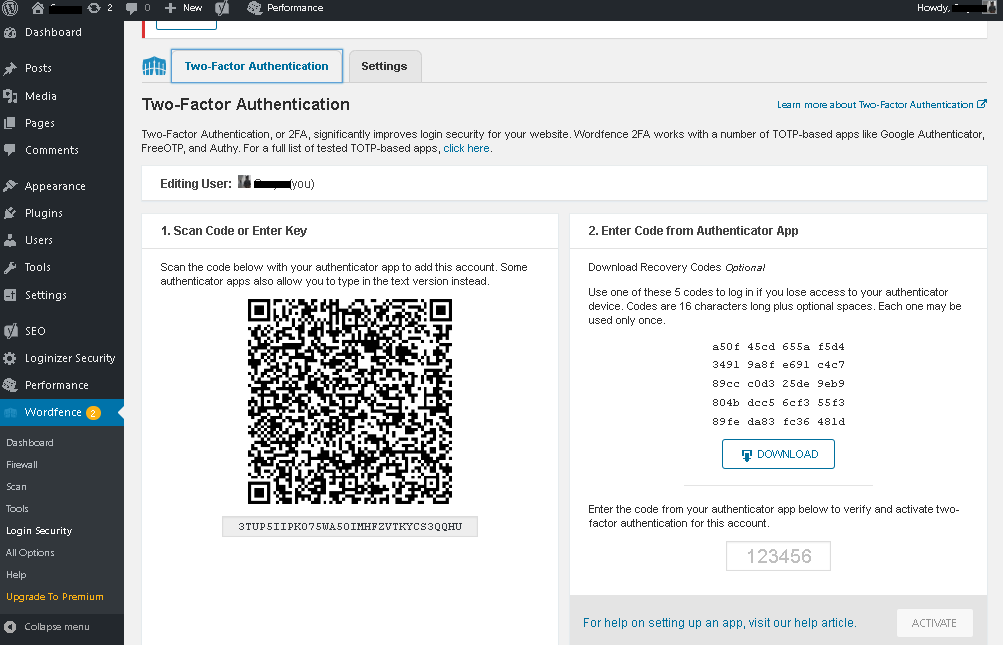Focus the 123456 authenticator code field

pos(778,556)
